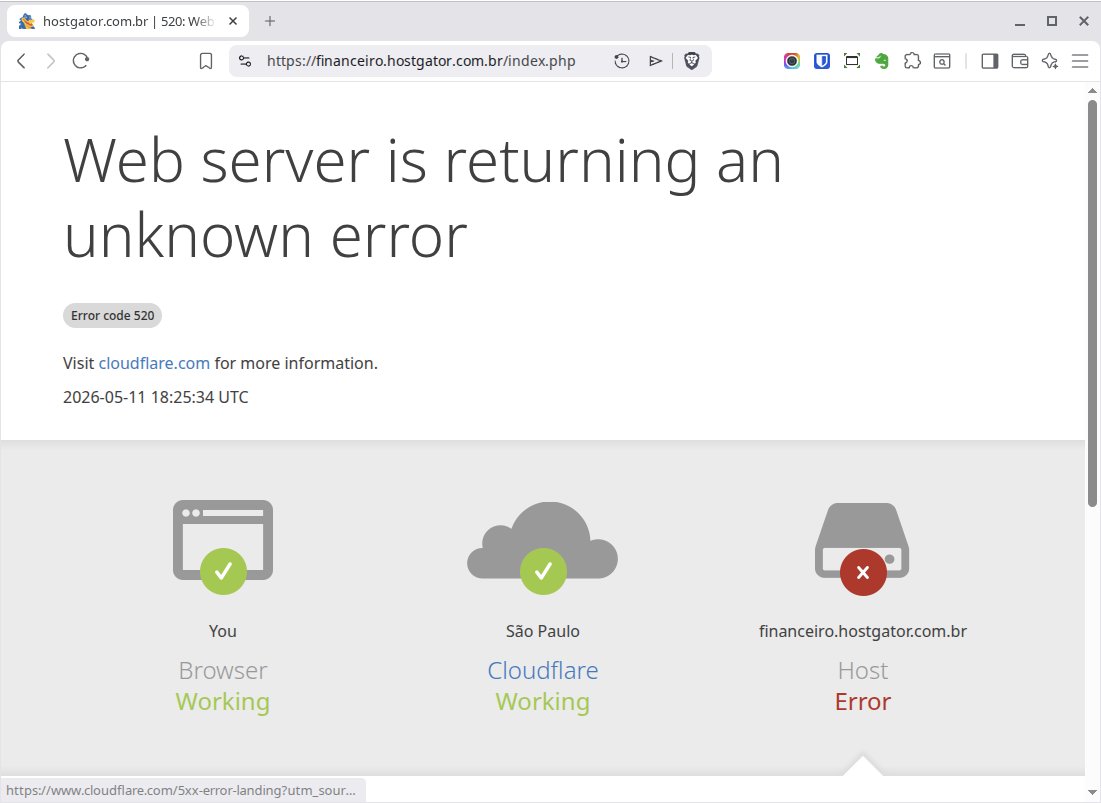Open the colorful circle lens extension
The width and height of the screenshot is (1101, 803).
point(792,61)
